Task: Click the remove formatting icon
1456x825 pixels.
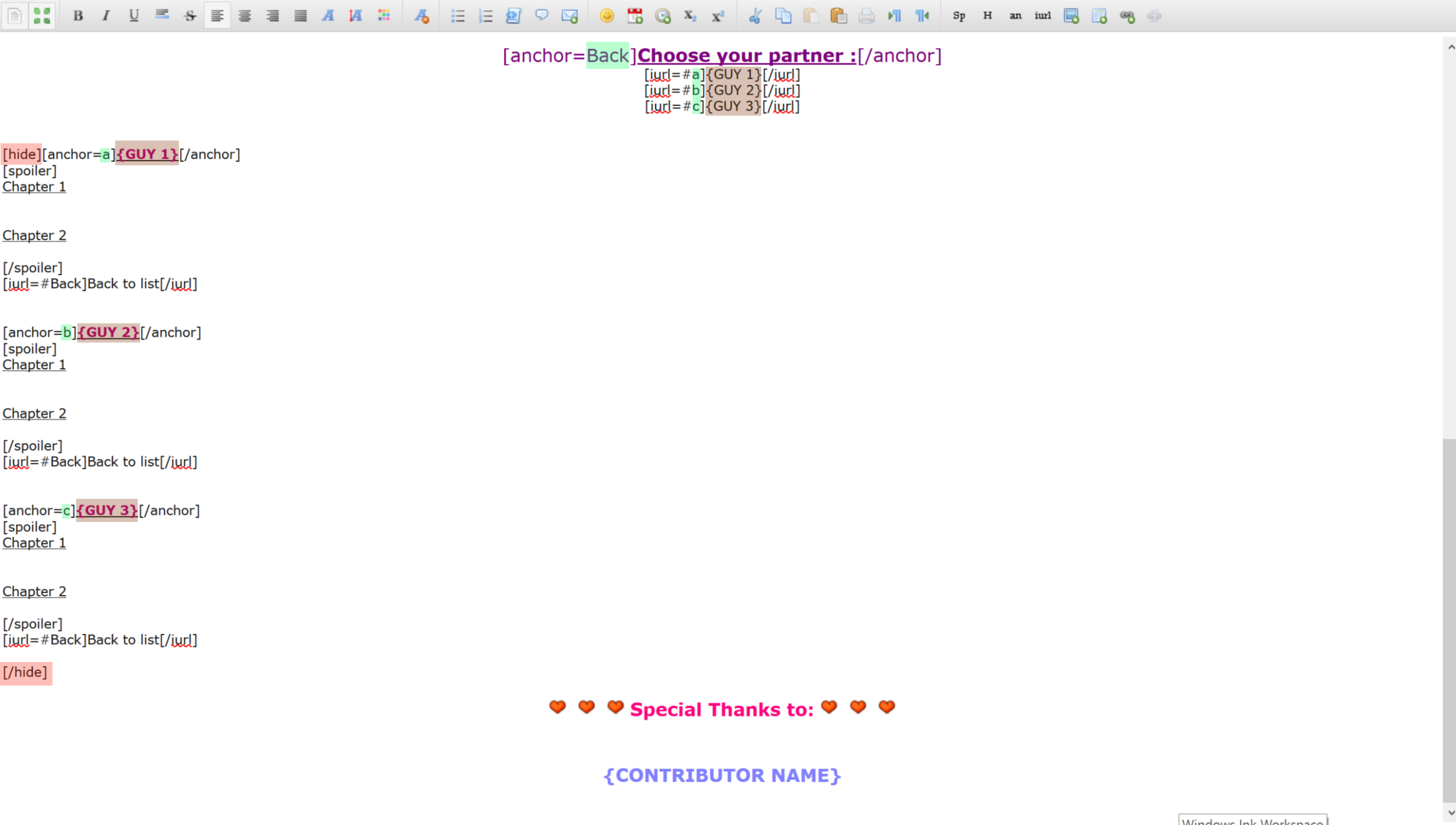Action: pos(421,16)
